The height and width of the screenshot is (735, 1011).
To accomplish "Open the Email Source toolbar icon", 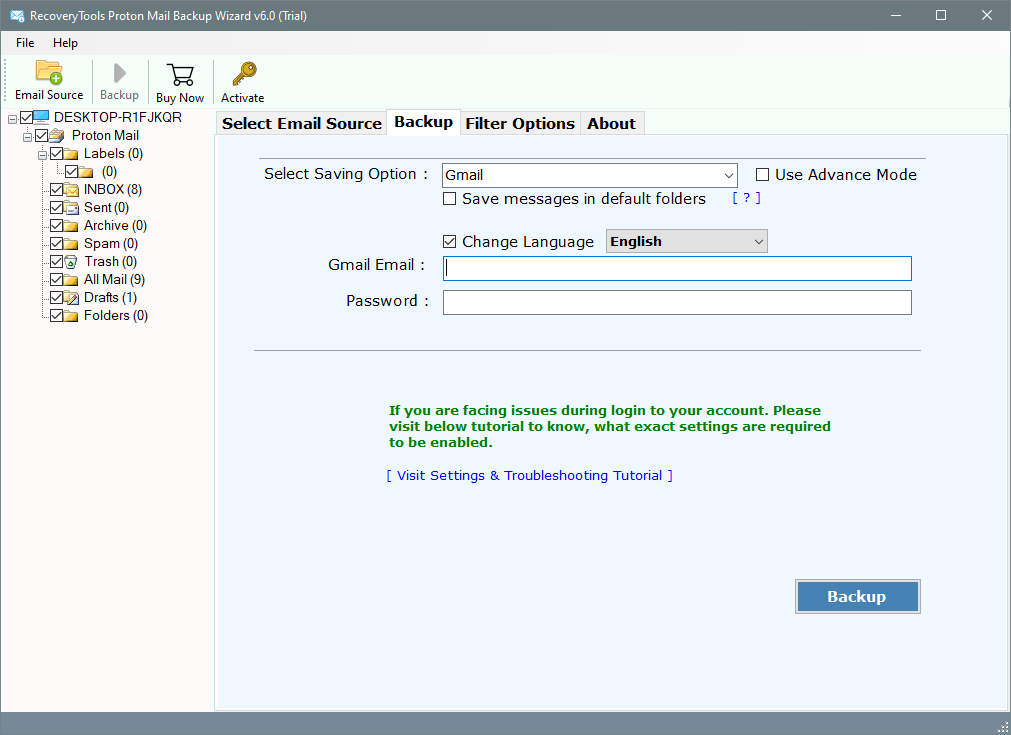I will coord(49,73).
